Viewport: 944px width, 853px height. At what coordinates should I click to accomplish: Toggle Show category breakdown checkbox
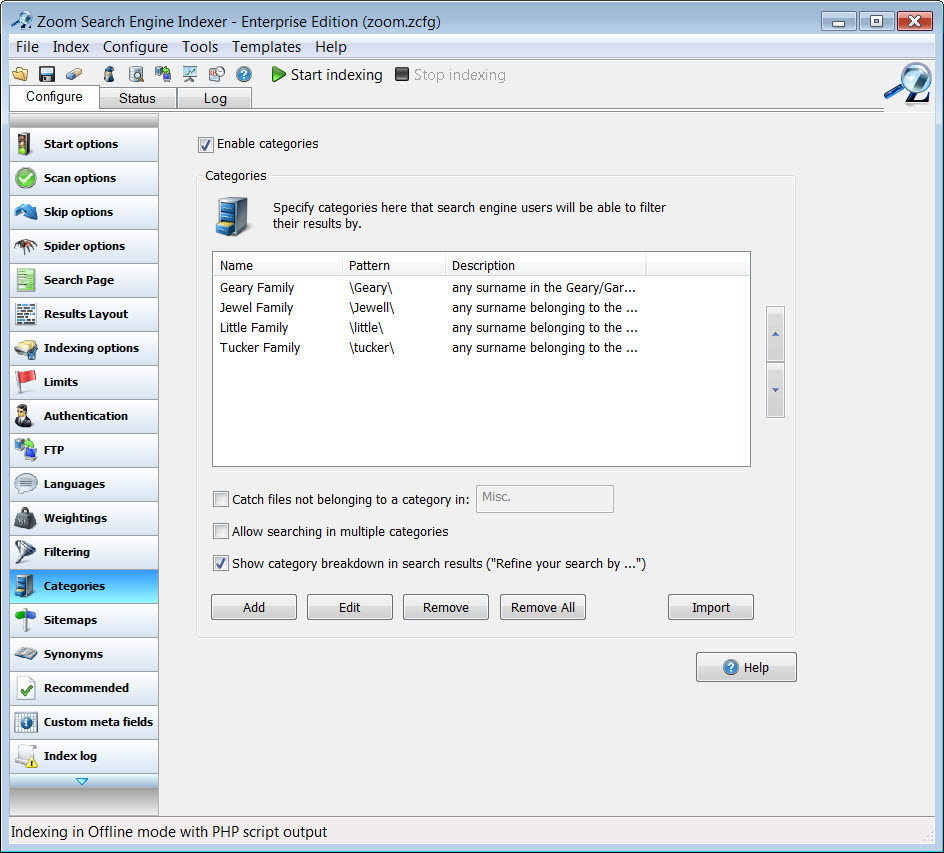pos(221,563)
